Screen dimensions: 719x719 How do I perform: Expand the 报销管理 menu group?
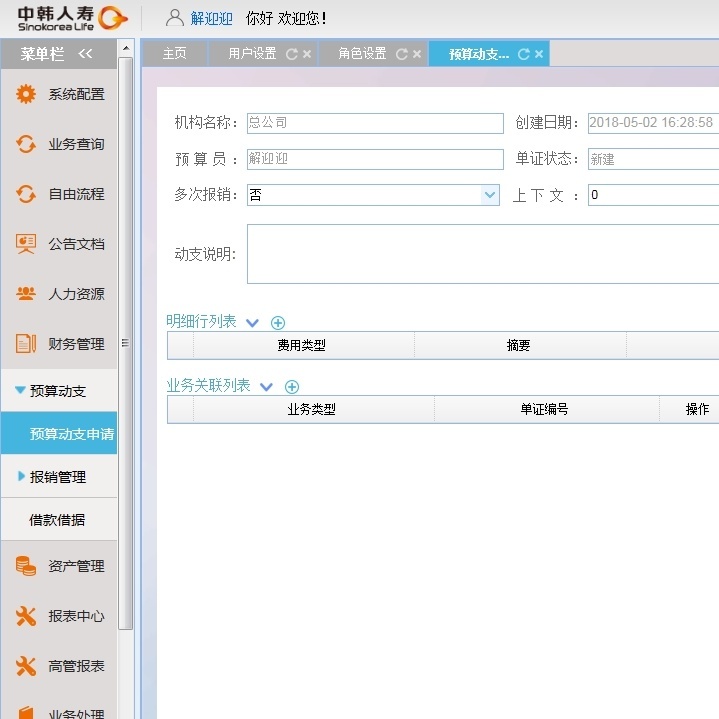21,477
